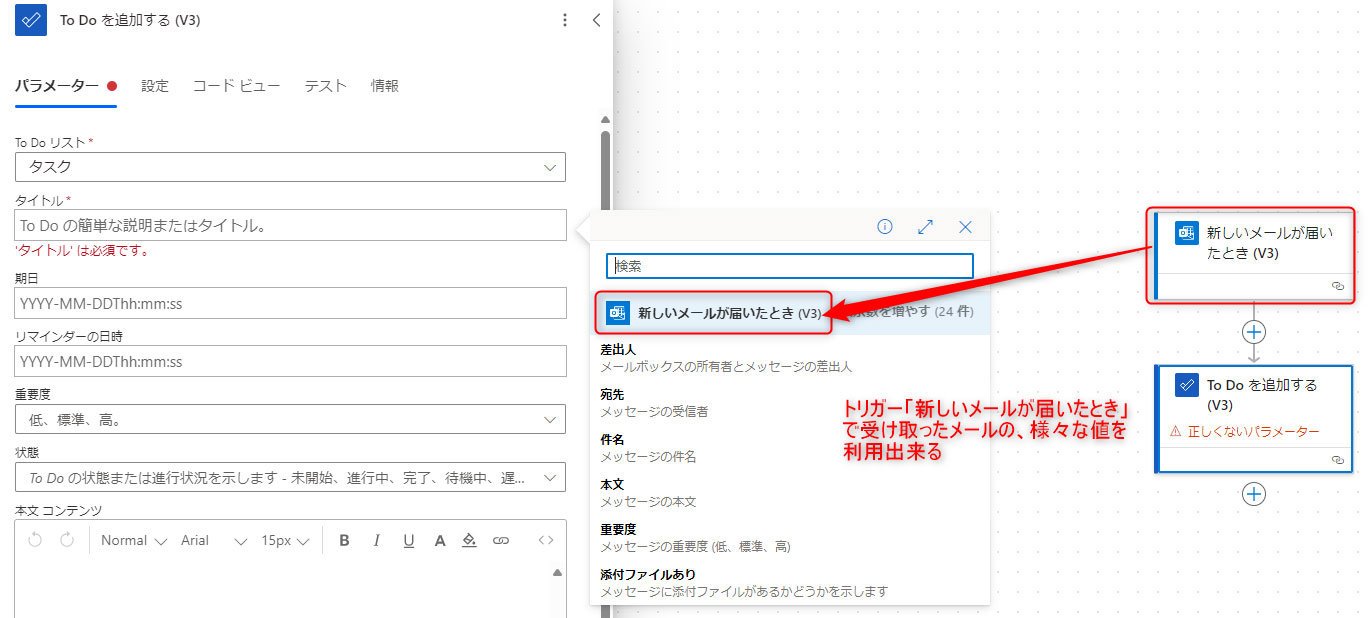The width and height of the screenshot is (1370, 618).
Task: Click the redo icon in the editor toolbar
Action: tap(68, 540)
